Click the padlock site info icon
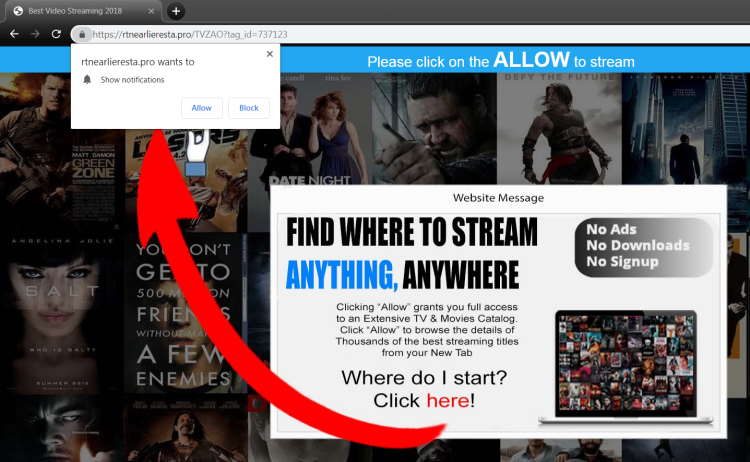The width and height of the screenshot is (750, 462). (x=82, y=34)
